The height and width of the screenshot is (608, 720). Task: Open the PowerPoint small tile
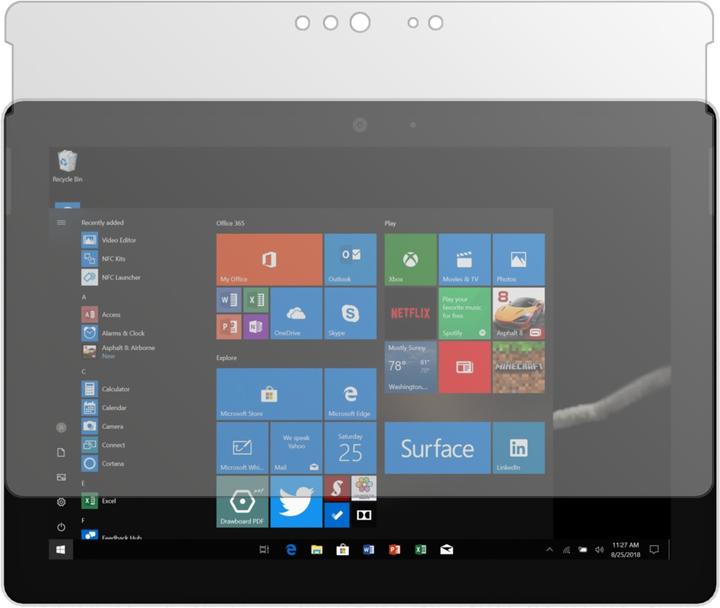(229, 327)
